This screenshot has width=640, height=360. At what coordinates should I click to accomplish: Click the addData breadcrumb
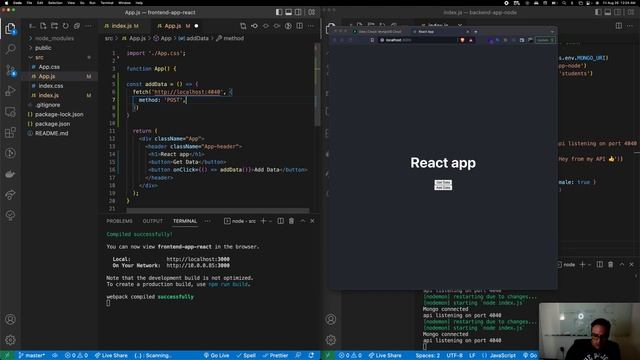[x=193, y=38]
